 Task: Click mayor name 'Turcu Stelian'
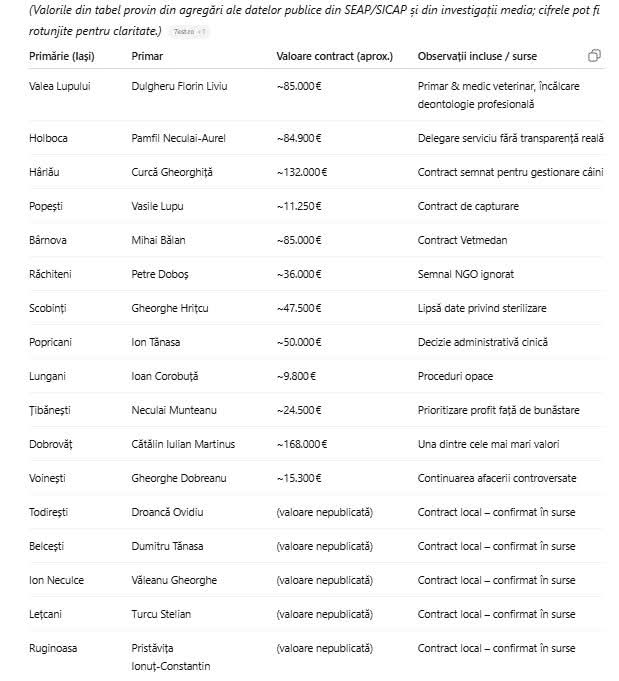pyautogui.click(x=161, y=614)
